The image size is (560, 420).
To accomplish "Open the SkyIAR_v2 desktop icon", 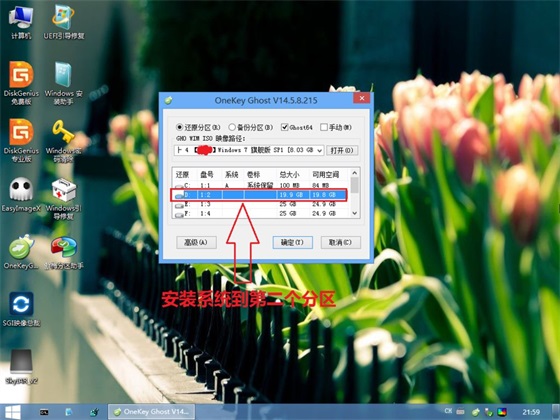I will pos(21,367).
